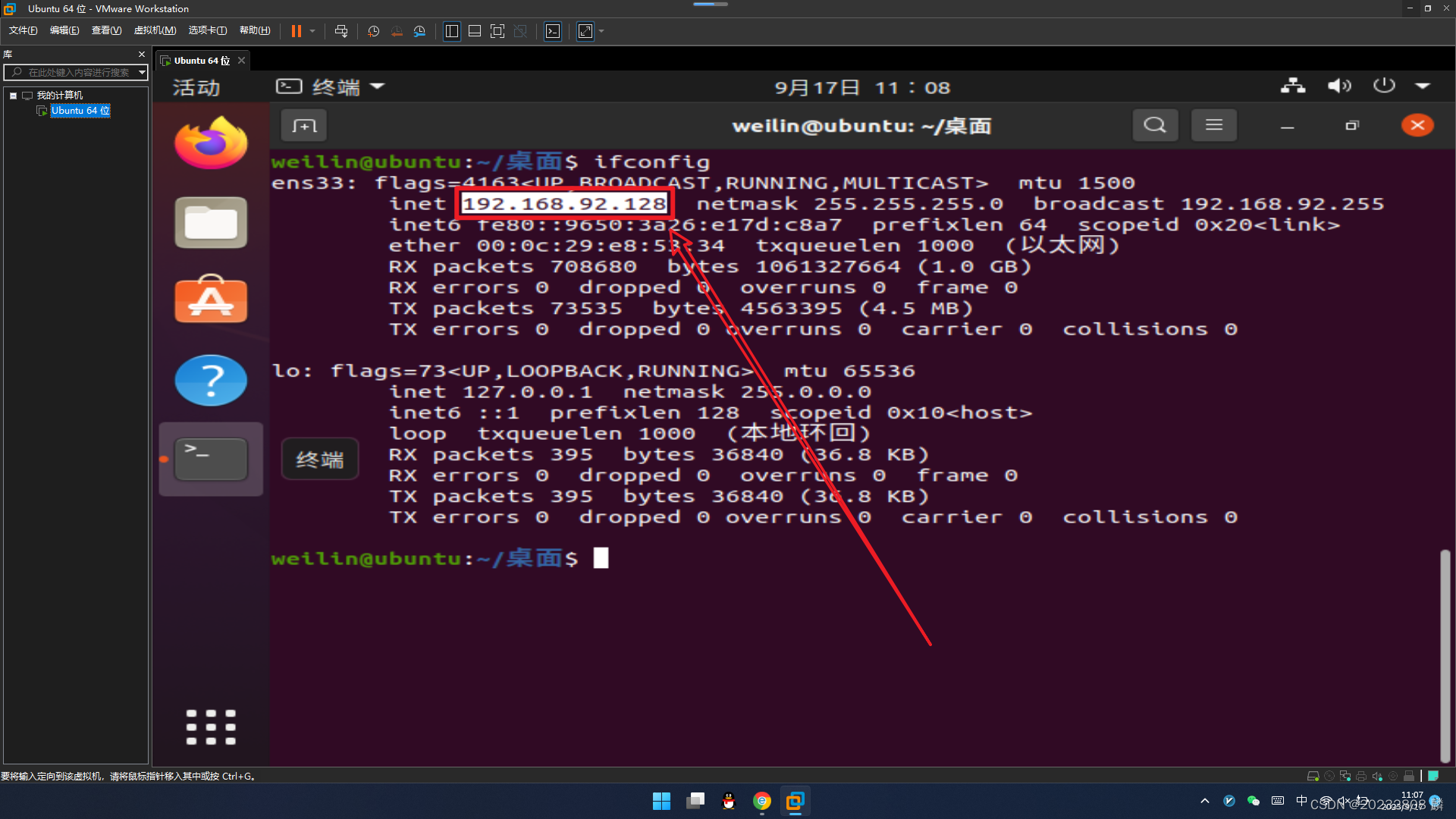The height and width of the screenshot is (819, 1456).
Task: Click the Pause virtual machine button
Action: (296, 31)
